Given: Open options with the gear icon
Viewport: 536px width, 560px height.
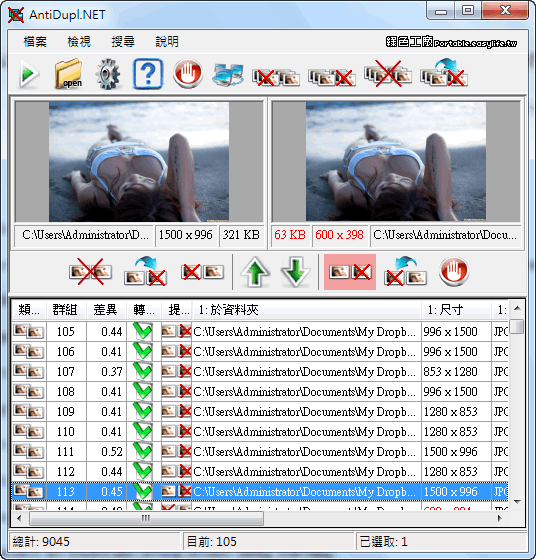Looking at the screenshot, I should 108,74.
